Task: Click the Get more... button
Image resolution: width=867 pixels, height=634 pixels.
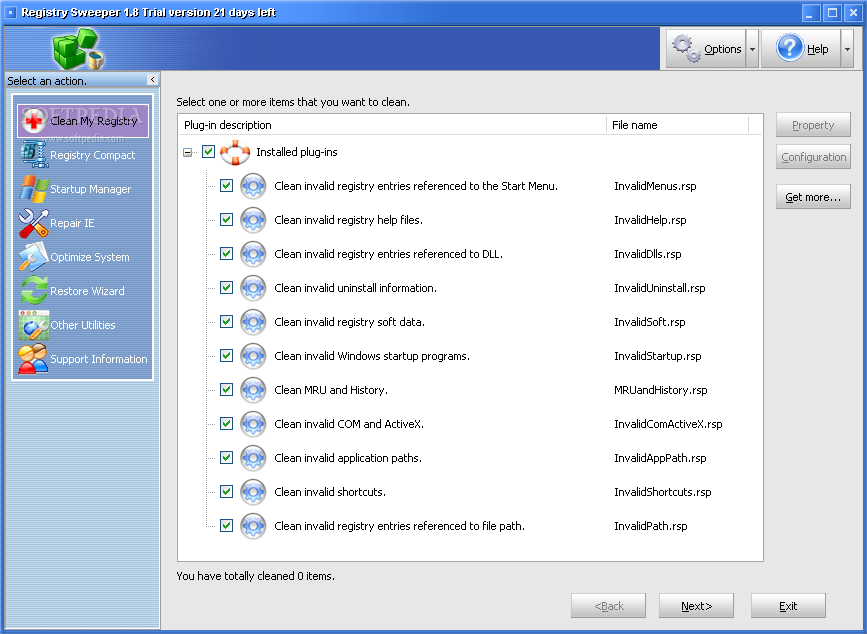Action: pyautogui.click(x=813, y=197)
